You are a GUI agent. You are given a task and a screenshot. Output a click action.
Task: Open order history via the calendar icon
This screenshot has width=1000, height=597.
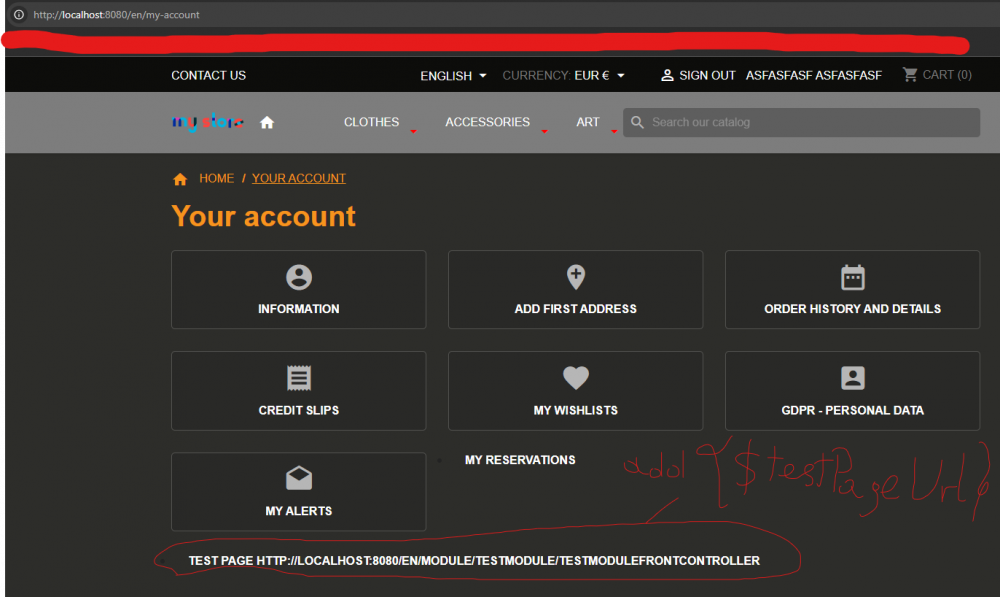point(852,277)
